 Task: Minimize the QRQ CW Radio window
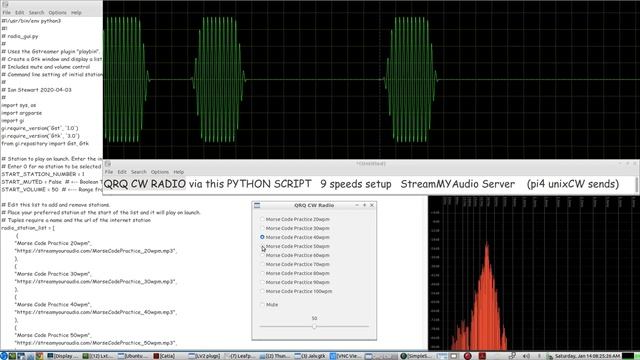click(357, 205)
